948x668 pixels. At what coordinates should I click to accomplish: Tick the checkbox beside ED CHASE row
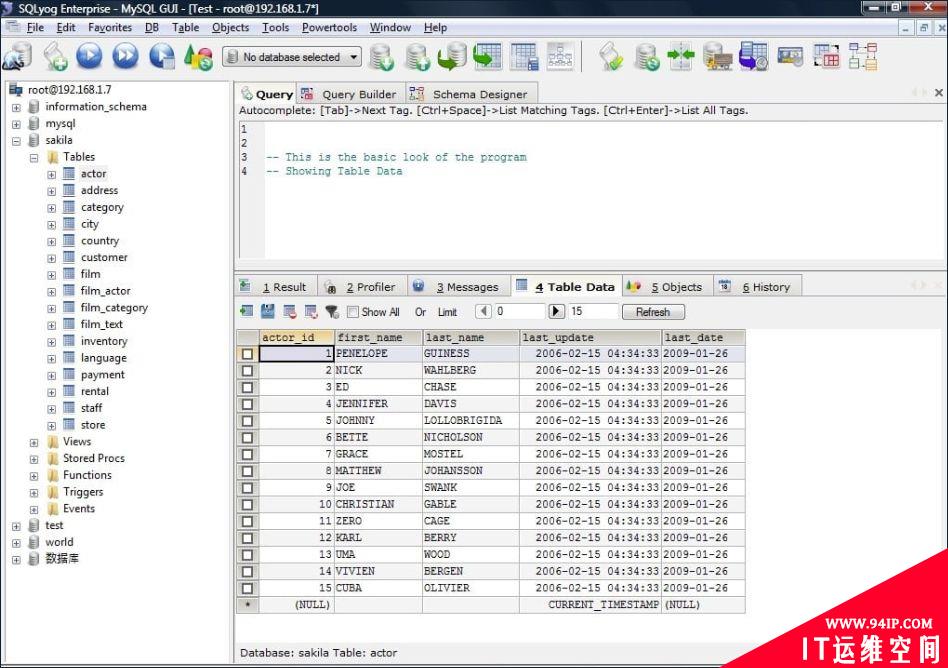(x=247, y=387)
